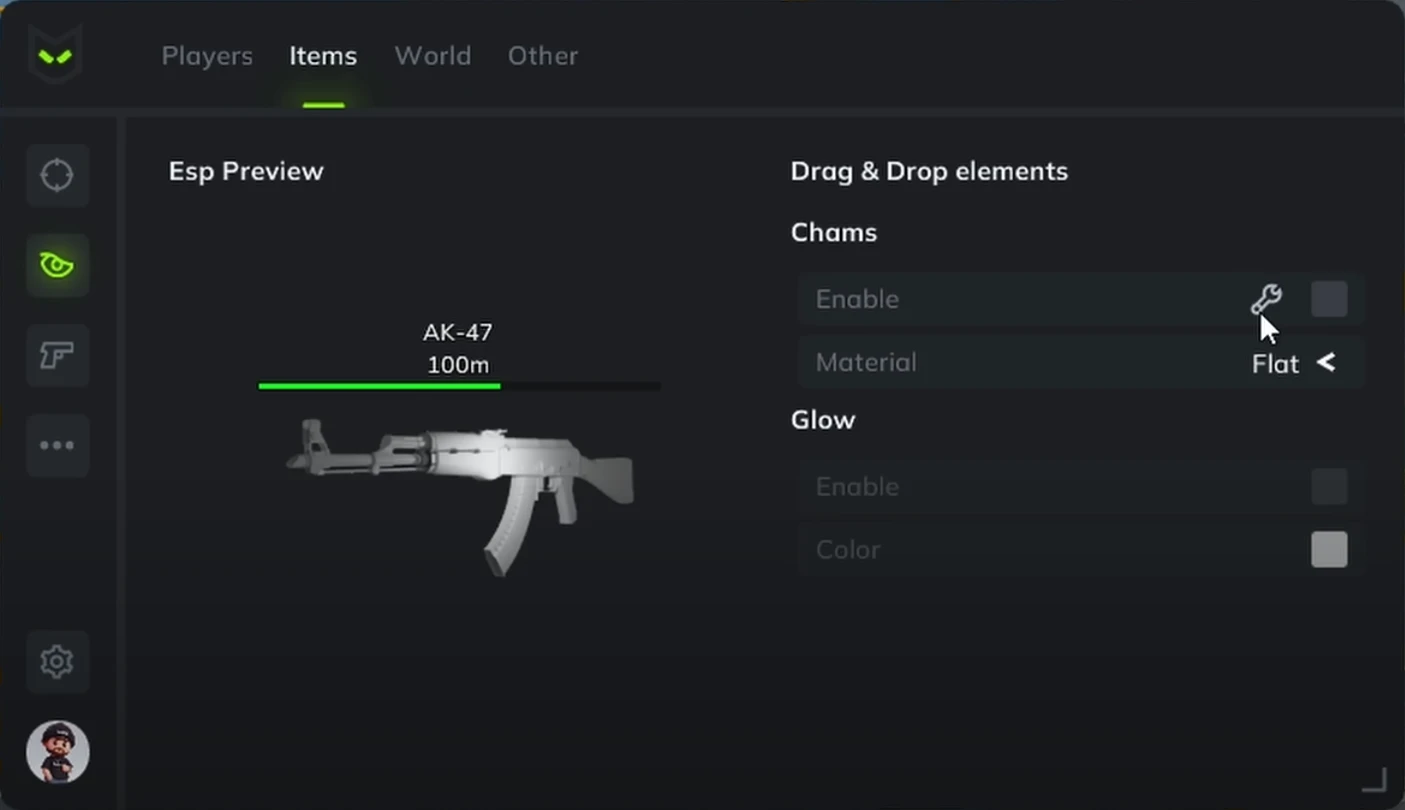Image resolution: width=1405 pixels, height=810 pixels.
Task: Click the AK-47 label in Esp Preview
Action: (458, 332)
